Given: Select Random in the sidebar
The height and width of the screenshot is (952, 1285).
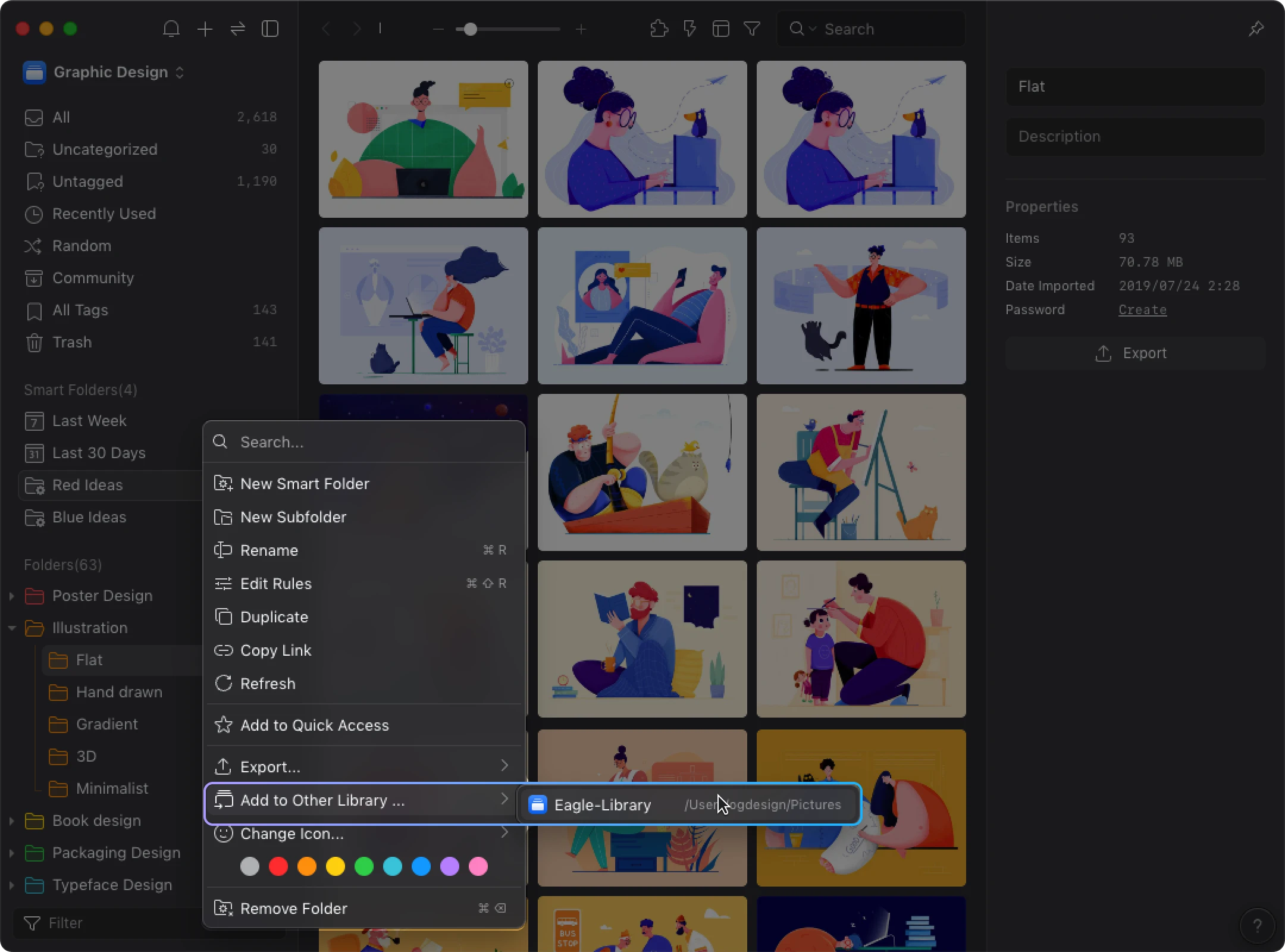Looking at the screenshot, I should click(x=150, y=246).
